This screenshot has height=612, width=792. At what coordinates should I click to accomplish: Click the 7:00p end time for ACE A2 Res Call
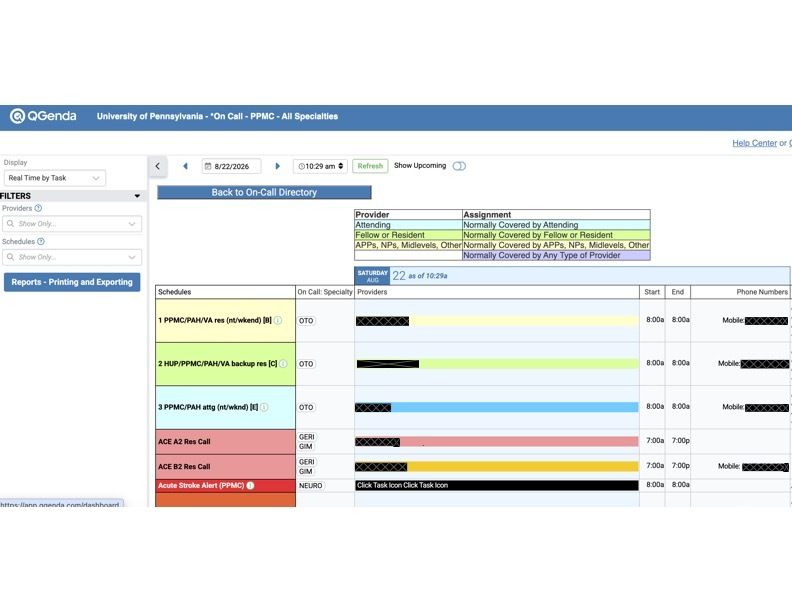pos(680,441)
